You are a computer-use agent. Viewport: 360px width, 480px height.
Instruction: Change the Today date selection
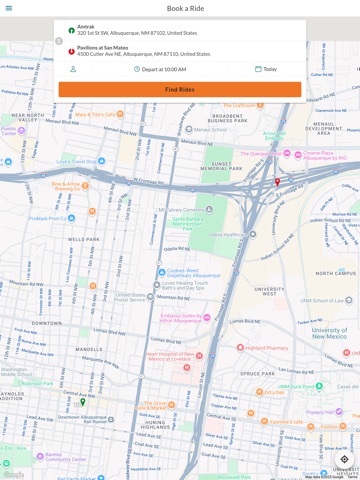[266, 69]
